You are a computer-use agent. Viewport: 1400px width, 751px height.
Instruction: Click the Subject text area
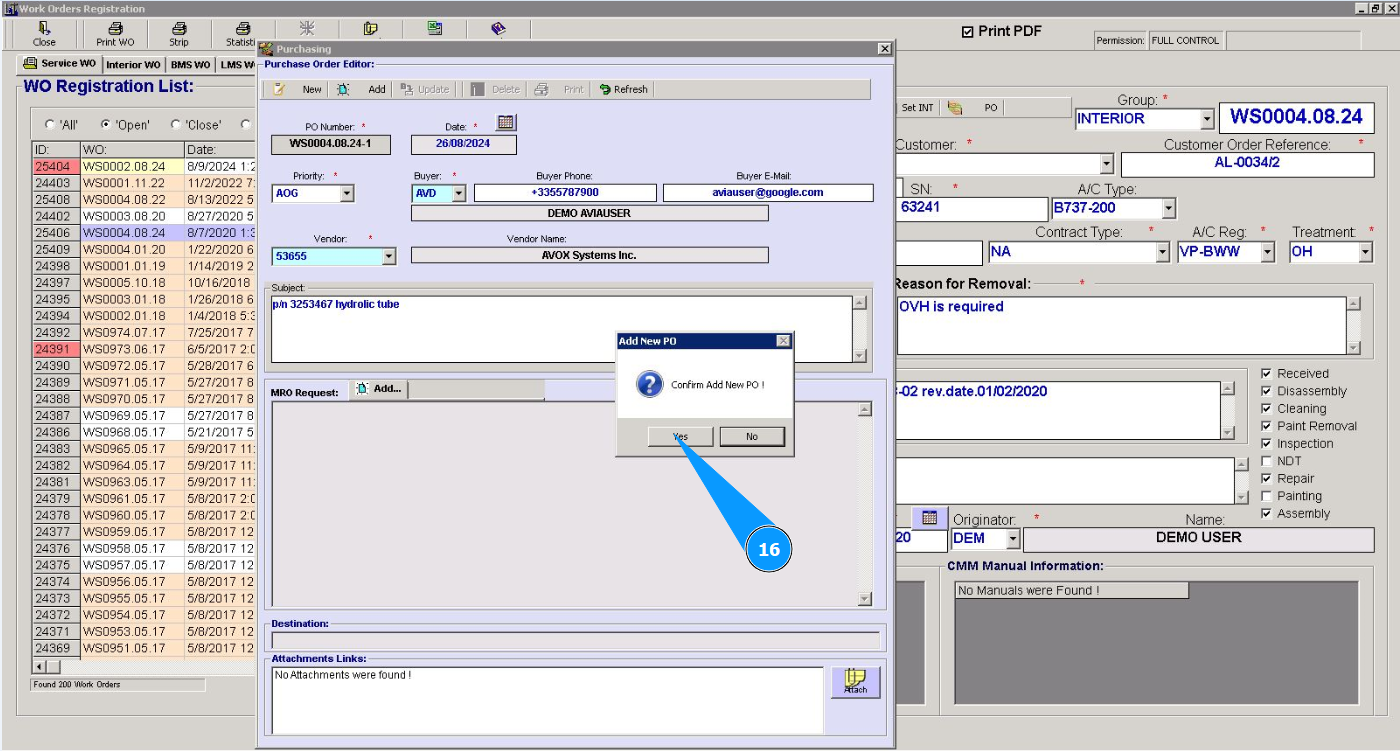(x=561, y=329)
